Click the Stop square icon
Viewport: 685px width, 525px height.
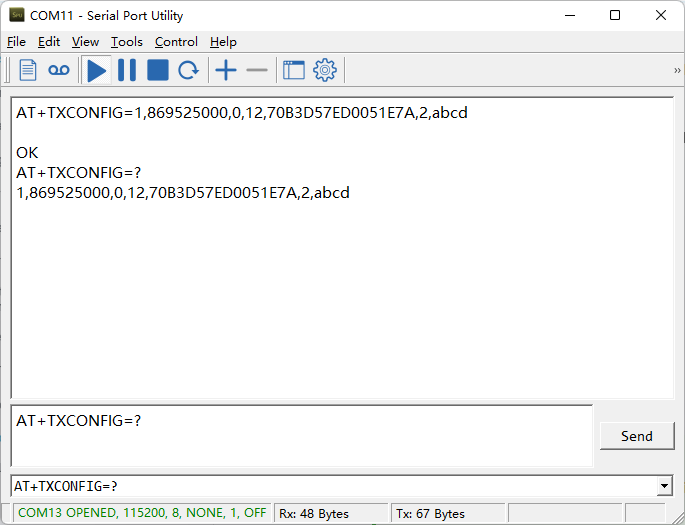(158, 70)
